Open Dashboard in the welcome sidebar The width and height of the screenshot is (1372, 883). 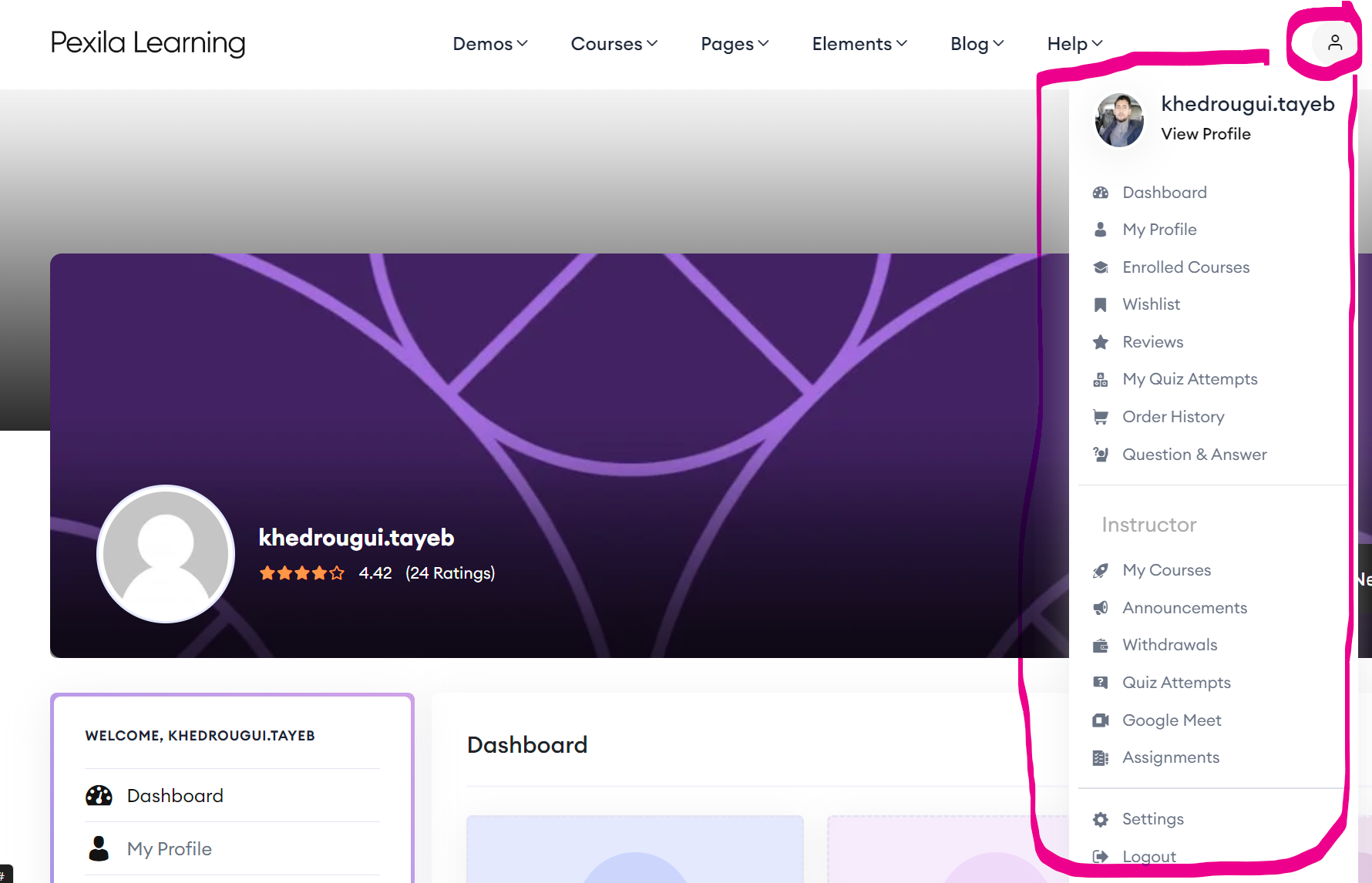175,796
